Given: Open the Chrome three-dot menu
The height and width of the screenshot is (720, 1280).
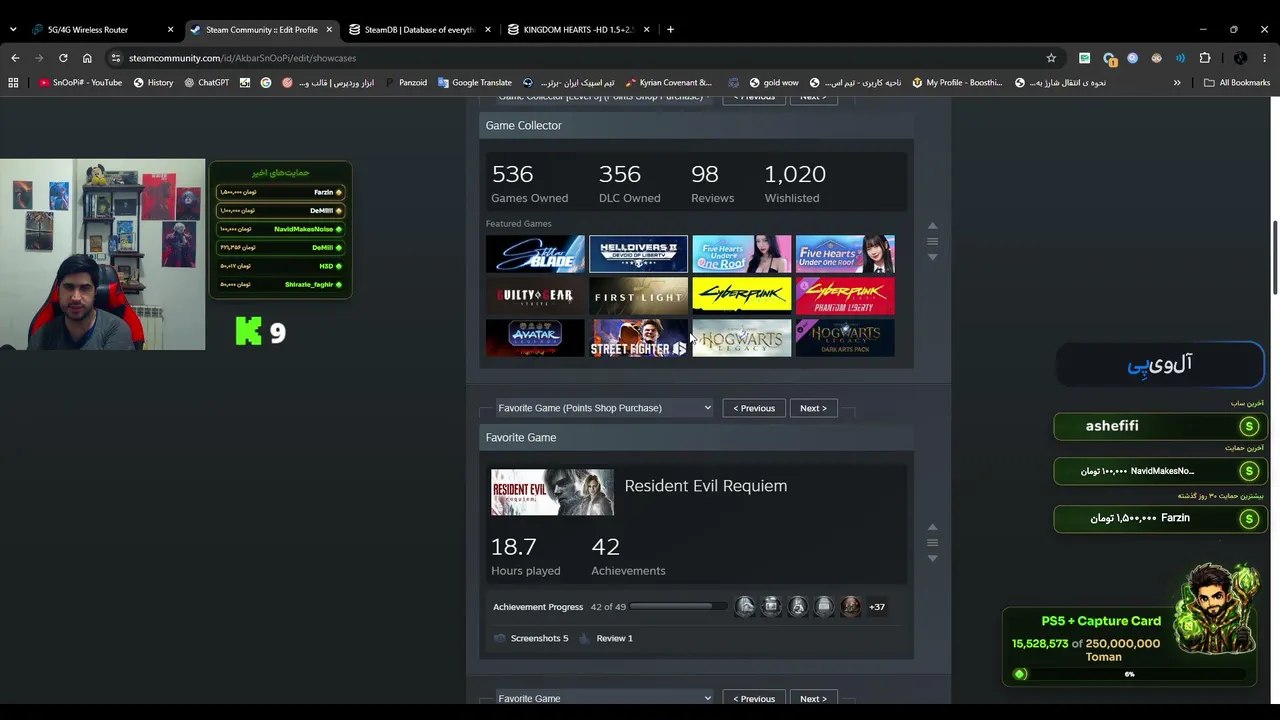Looking at the screenshot, I should coord(1265,58).
